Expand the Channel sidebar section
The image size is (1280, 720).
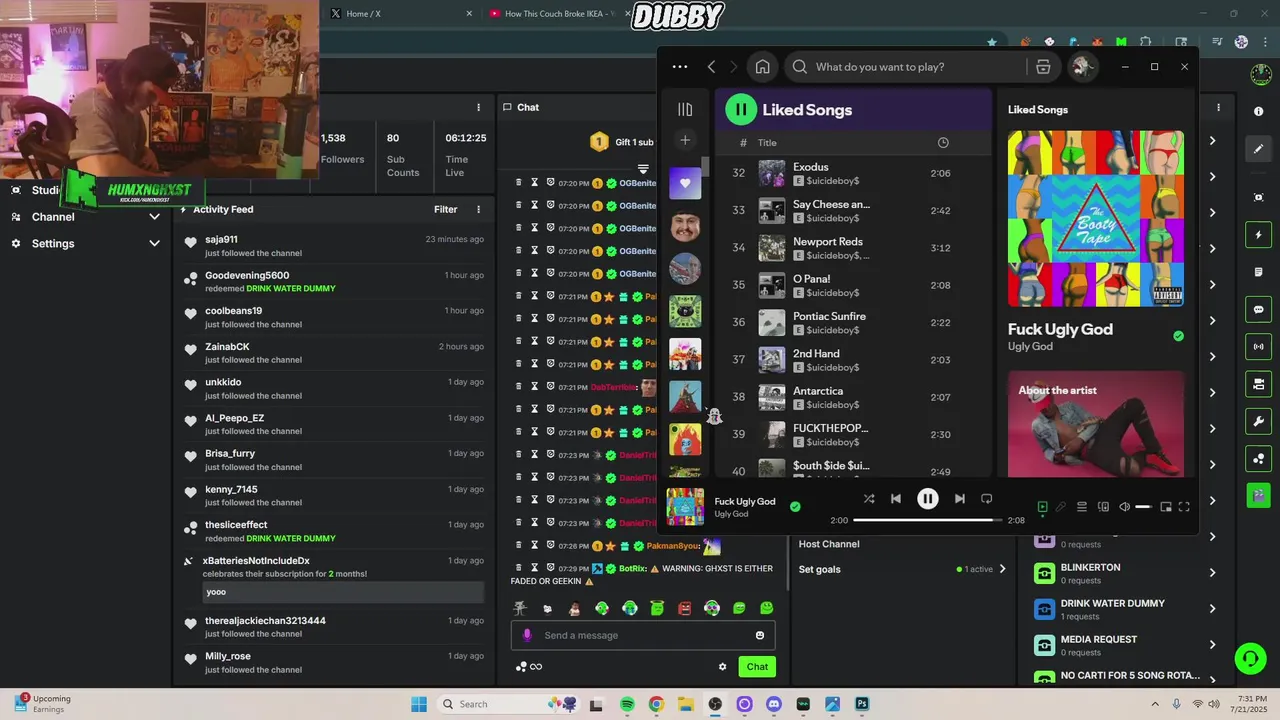(x=154, y=217)
